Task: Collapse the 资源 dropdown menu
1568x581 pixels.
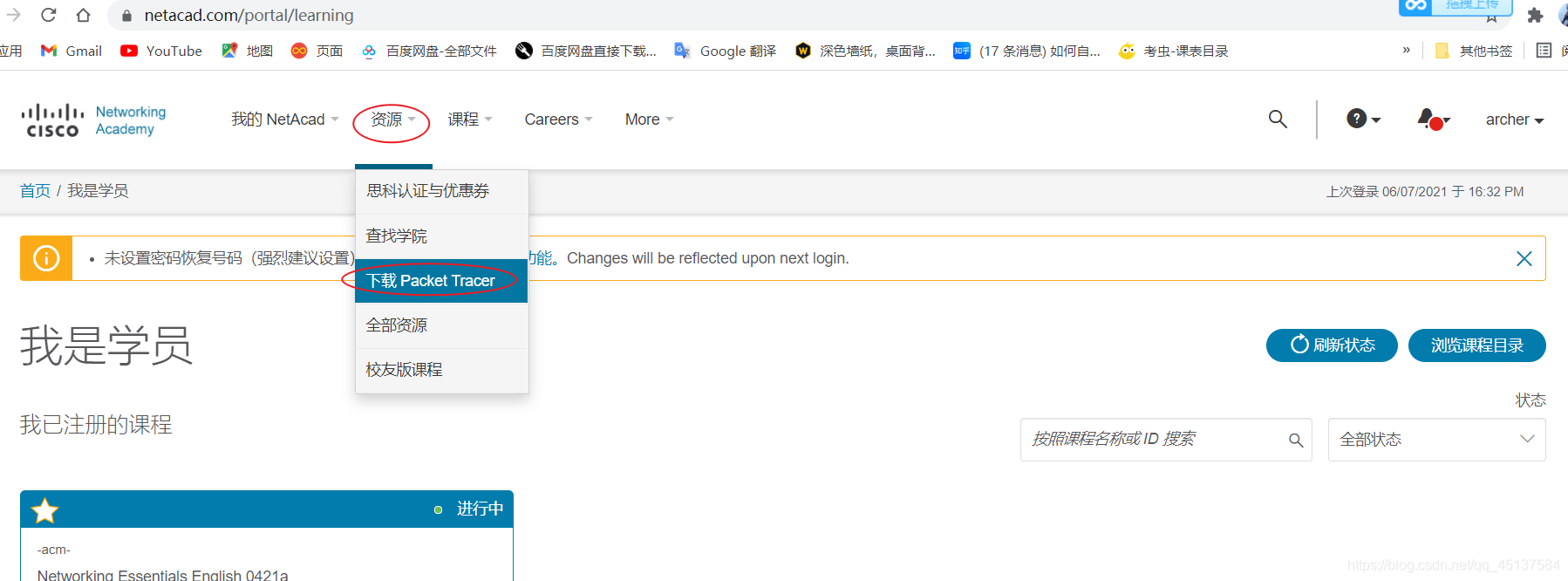Action: pyautogui.click(x=392, y=120)
